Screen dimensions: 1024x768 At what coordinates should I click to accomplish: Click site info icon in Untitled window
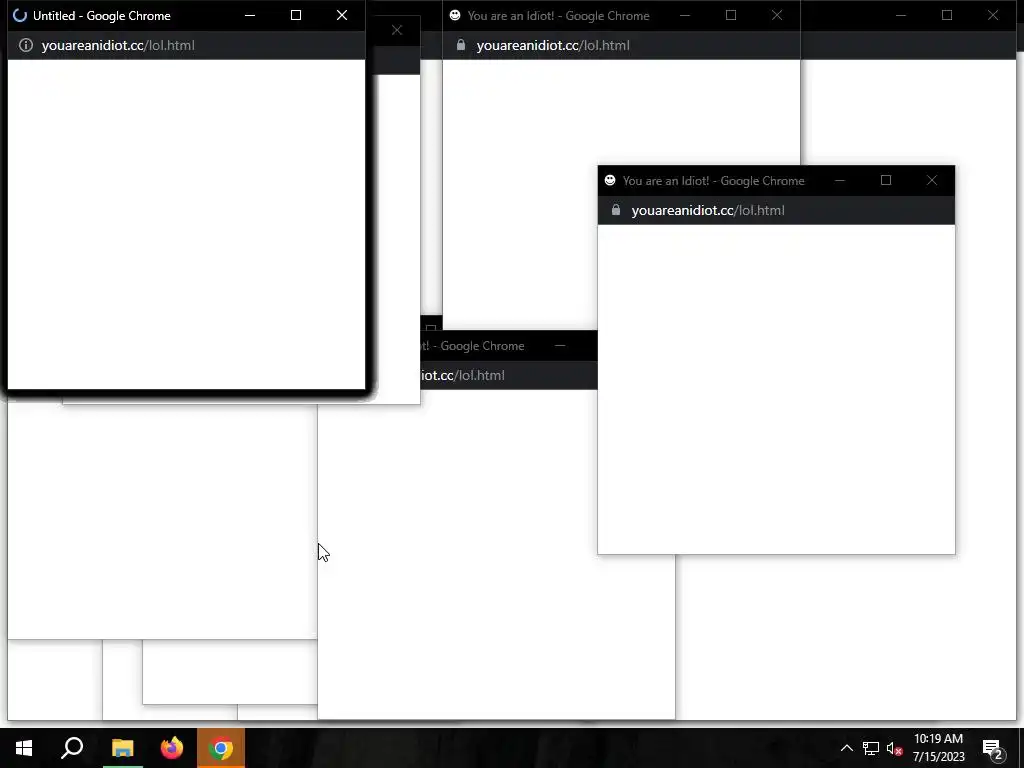click(25, 45)
